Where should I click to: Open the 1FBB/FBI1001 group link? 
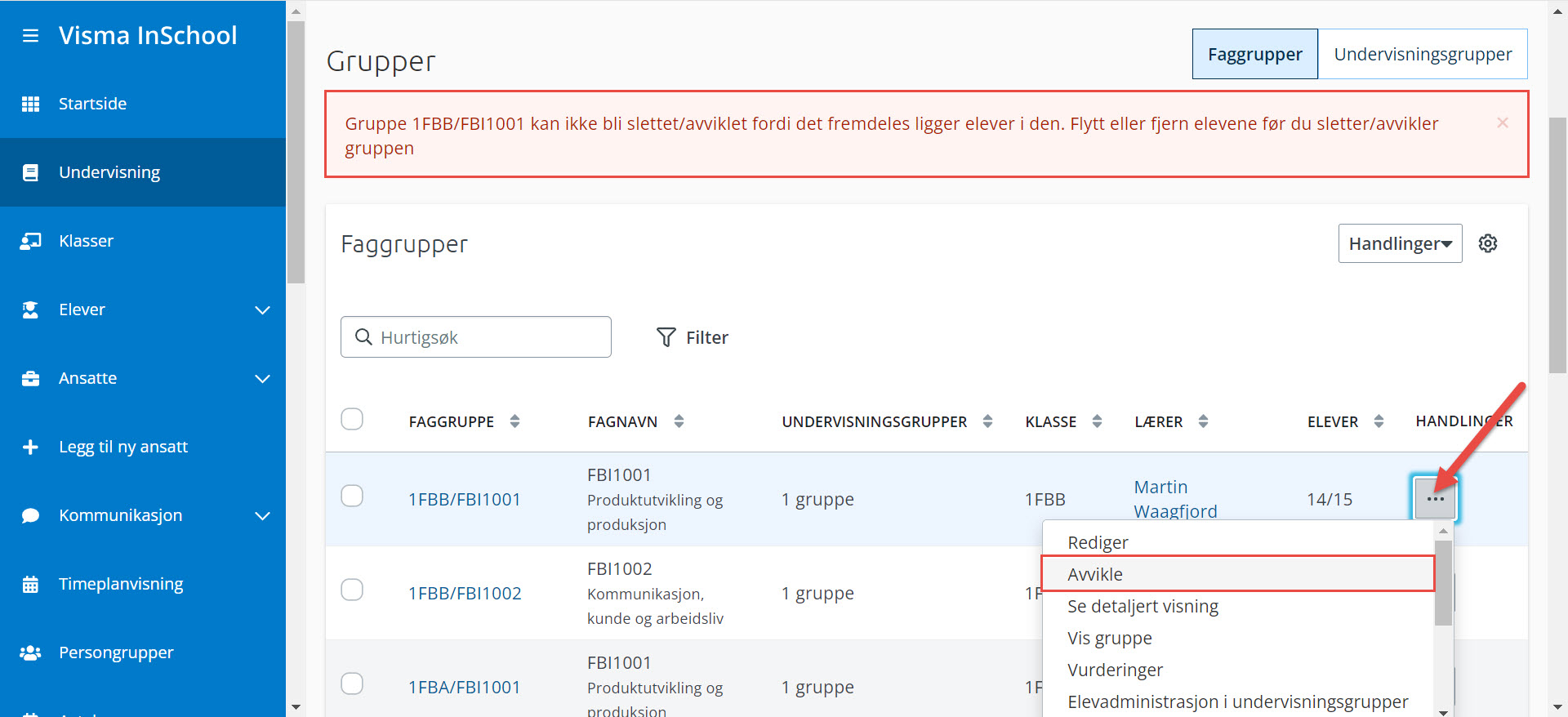[464, 499]
